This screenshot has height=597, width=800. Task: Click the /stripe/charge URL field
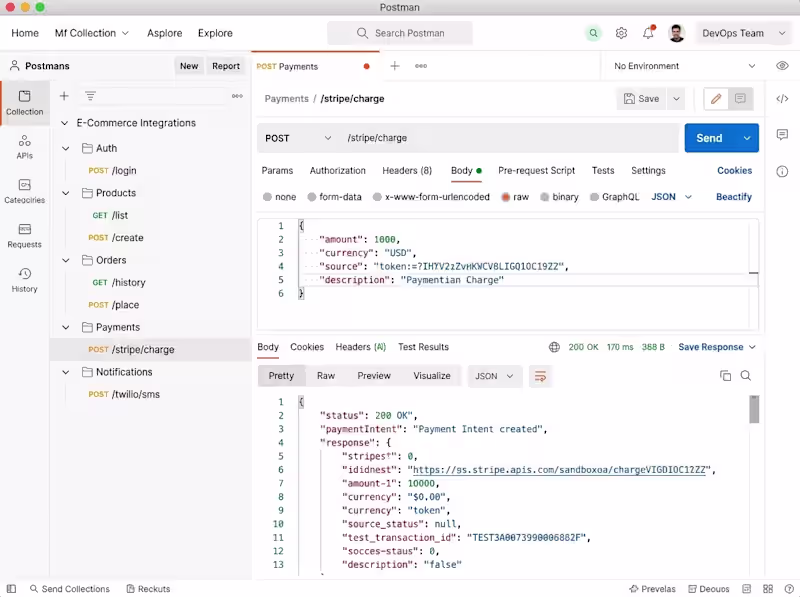[510, 138]
